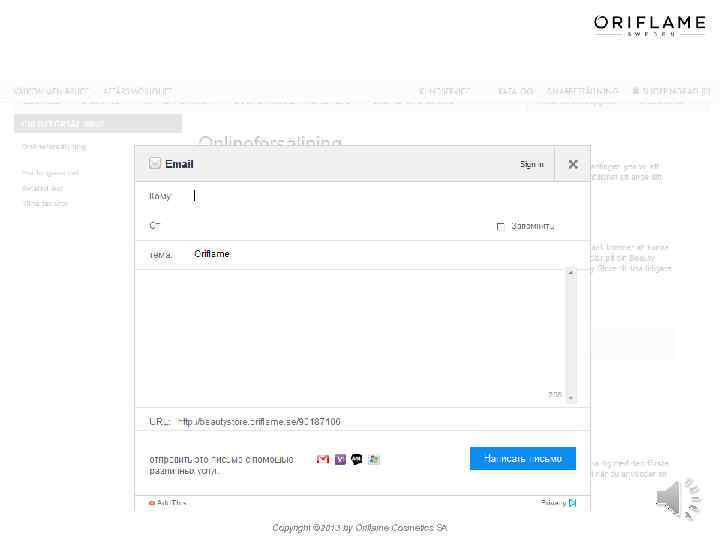The width and height of the screenshot is (720, 540).
Task: Click the Oriflame Sweden logo
Action: coord(650,25)
